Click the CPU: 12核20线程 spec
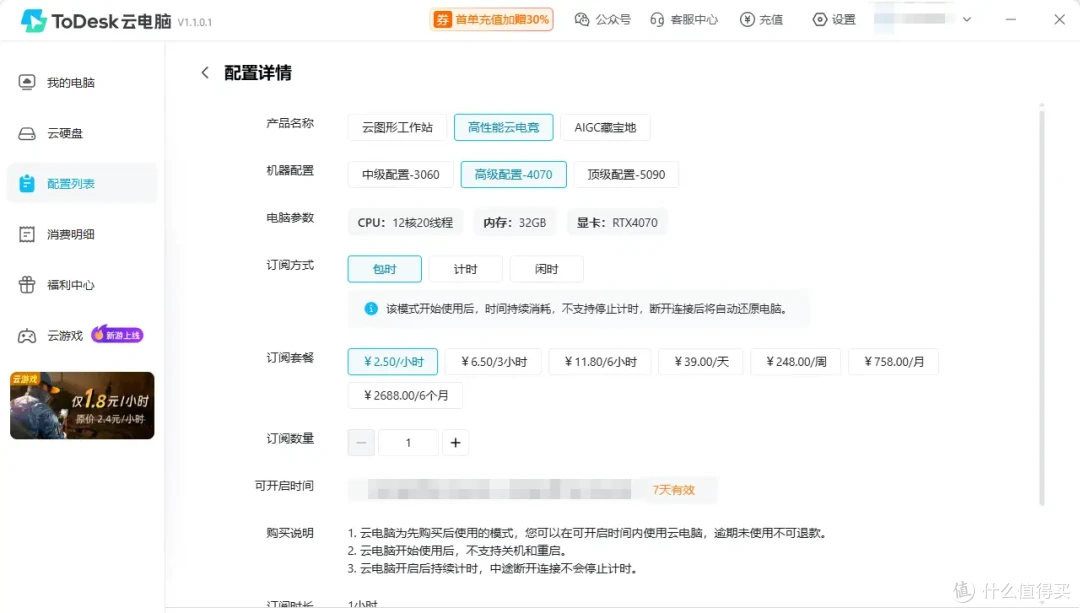 (405, 222)
